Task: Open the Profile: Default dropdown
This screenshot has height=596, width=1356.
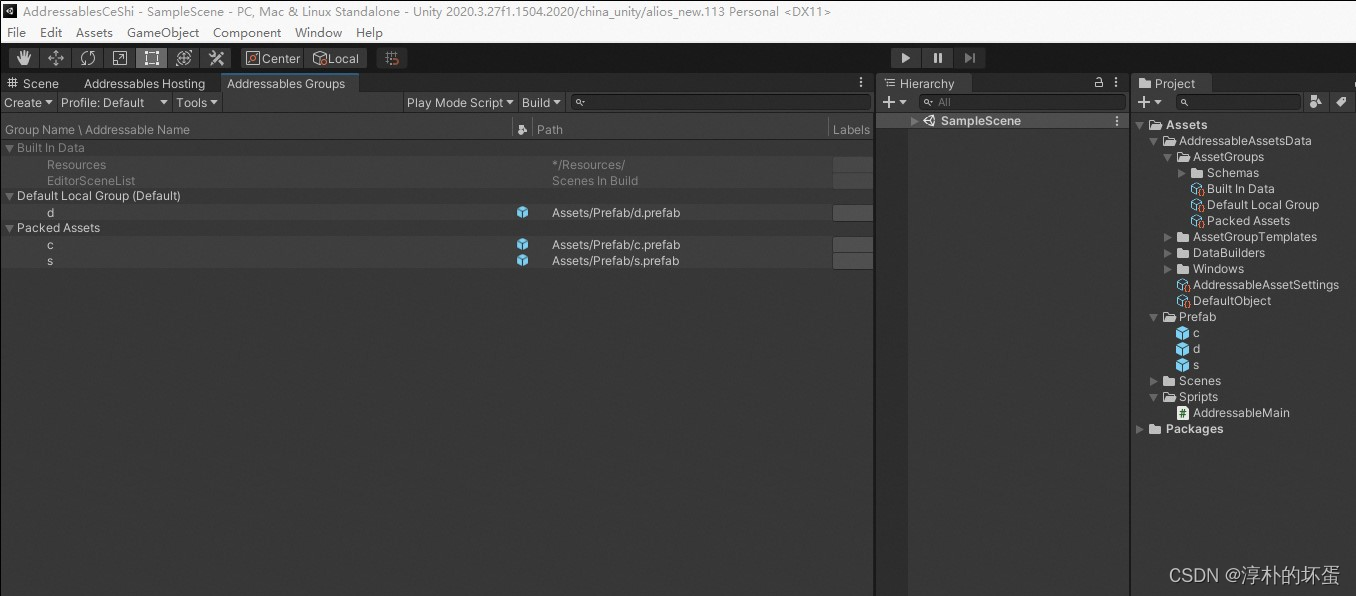Action: tap(114, 102)
